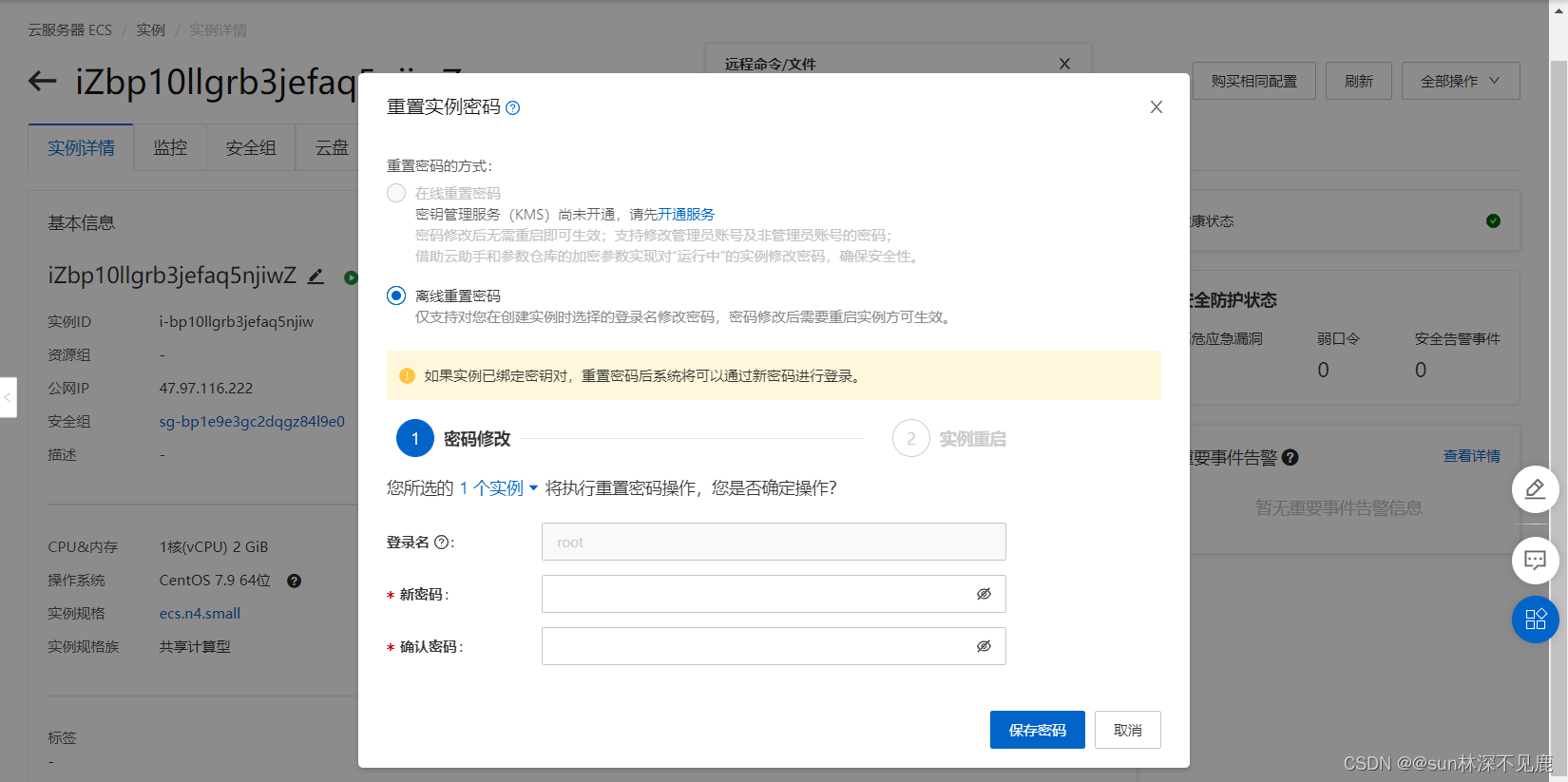
Task: Click the 基本信息 heading
Action: point(82,223)
